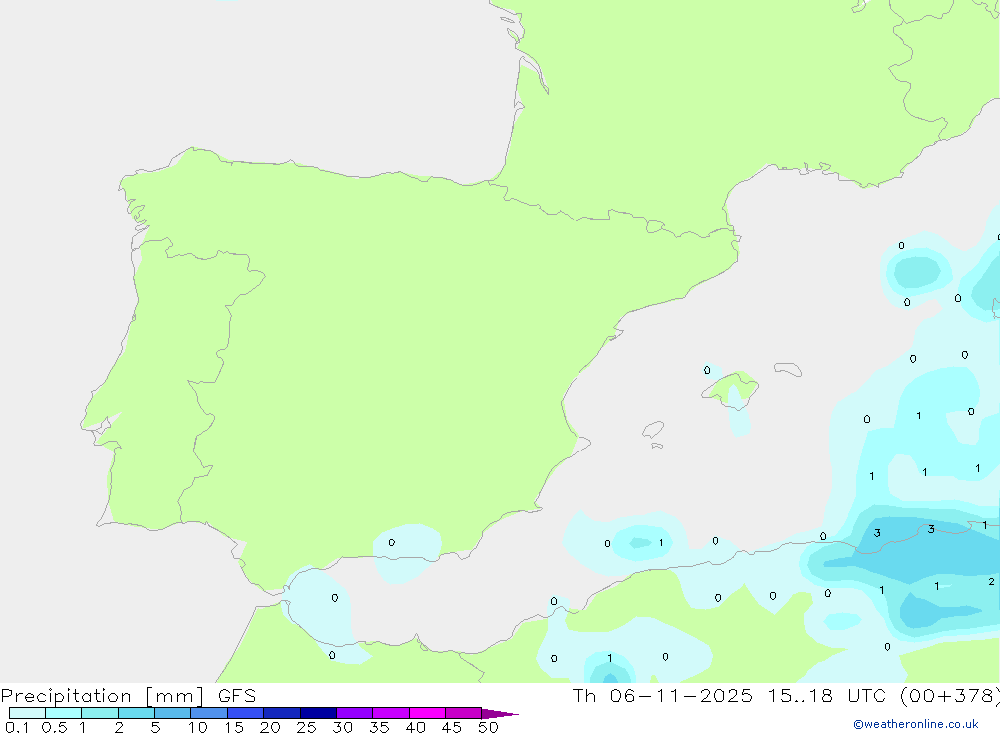1000x733 pixels.
Task: Pick the 45–50 mm legend color swatch
Action: 463,713
